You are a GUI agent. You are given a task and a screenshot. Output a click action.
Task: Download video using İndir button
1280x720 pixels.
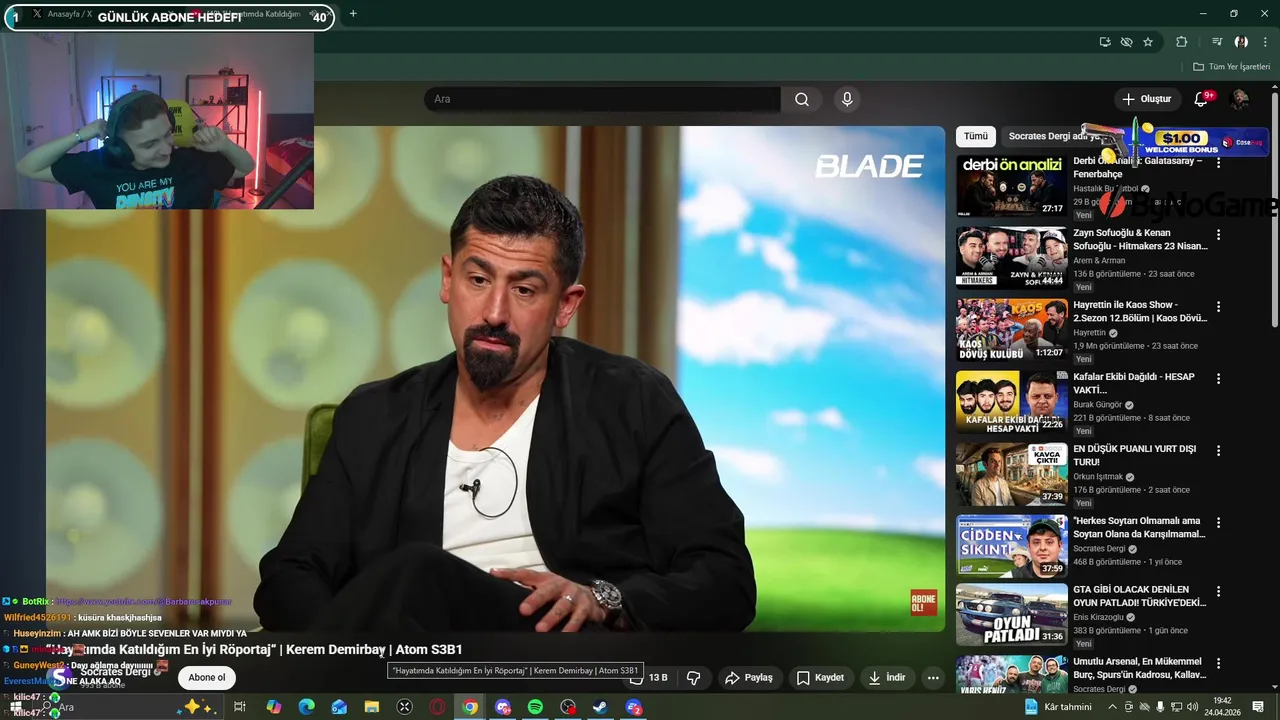tap(887, 678)
